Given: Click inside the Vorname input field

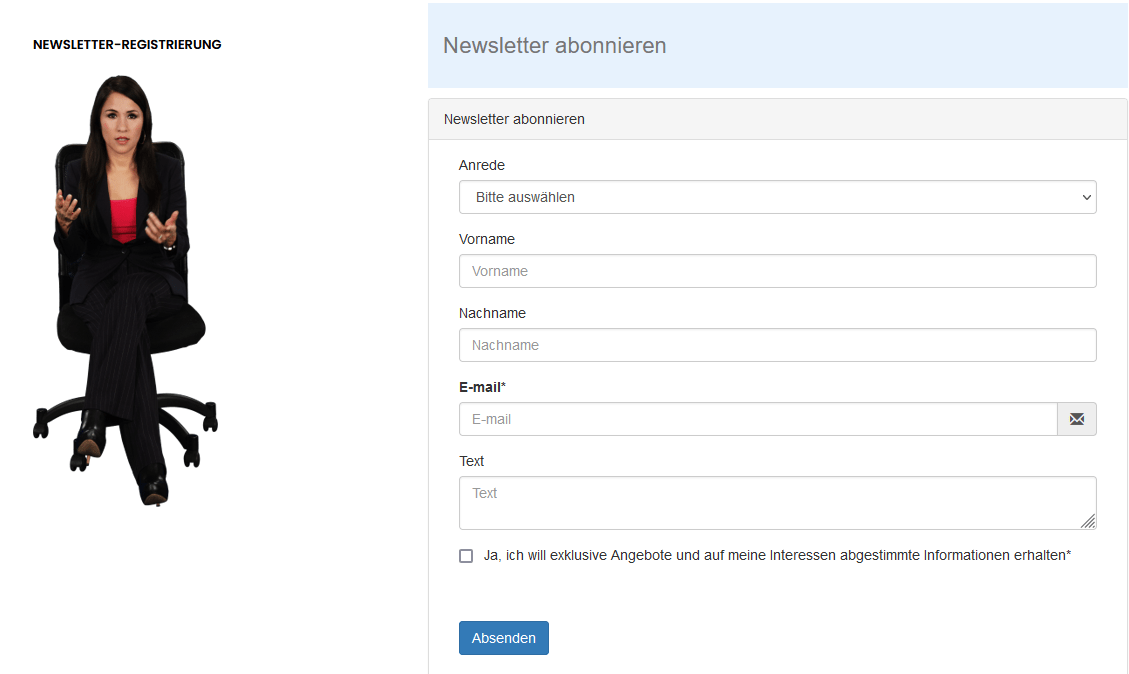Looking at the screenshot, I should [x=777, y=271].
